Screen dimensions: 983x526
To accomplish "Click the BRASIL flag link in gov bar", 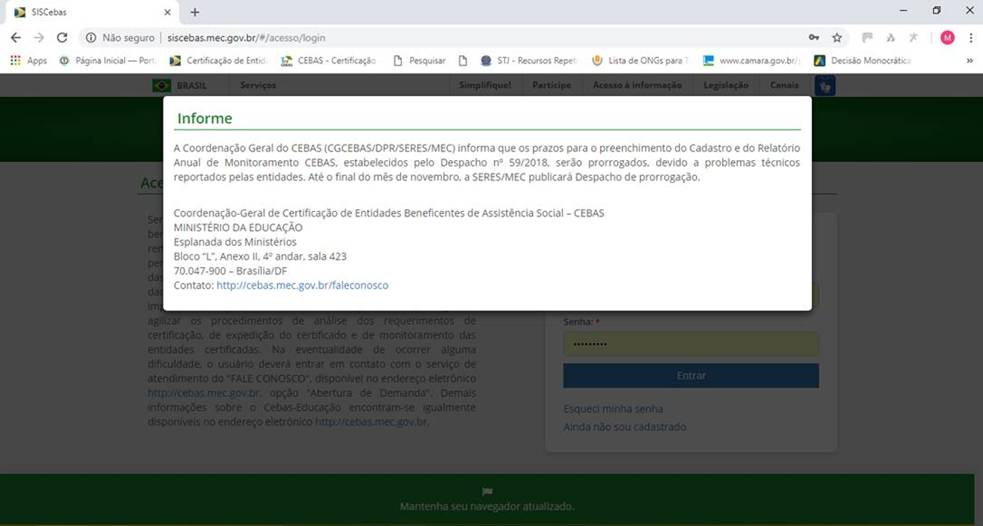I will pyautogui.click(x=179, y=85).
